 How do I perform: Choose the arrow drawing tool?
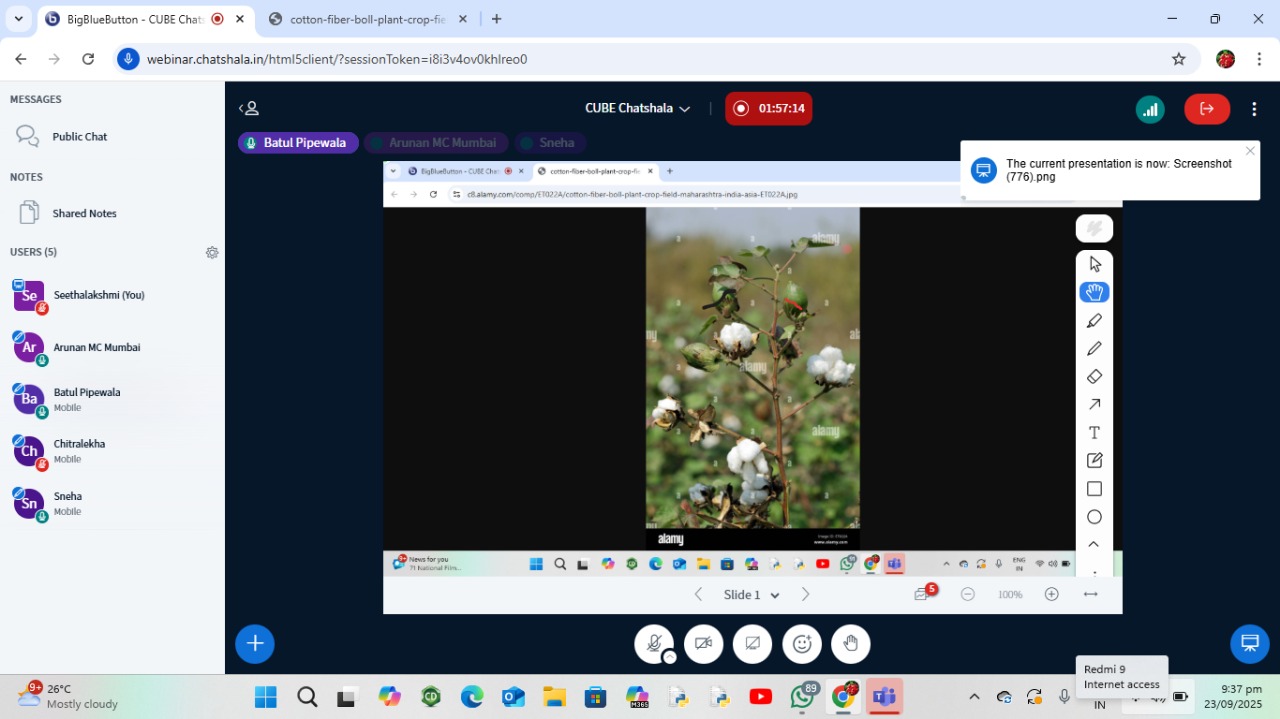pyautogui.click(x=1094, y=405)
